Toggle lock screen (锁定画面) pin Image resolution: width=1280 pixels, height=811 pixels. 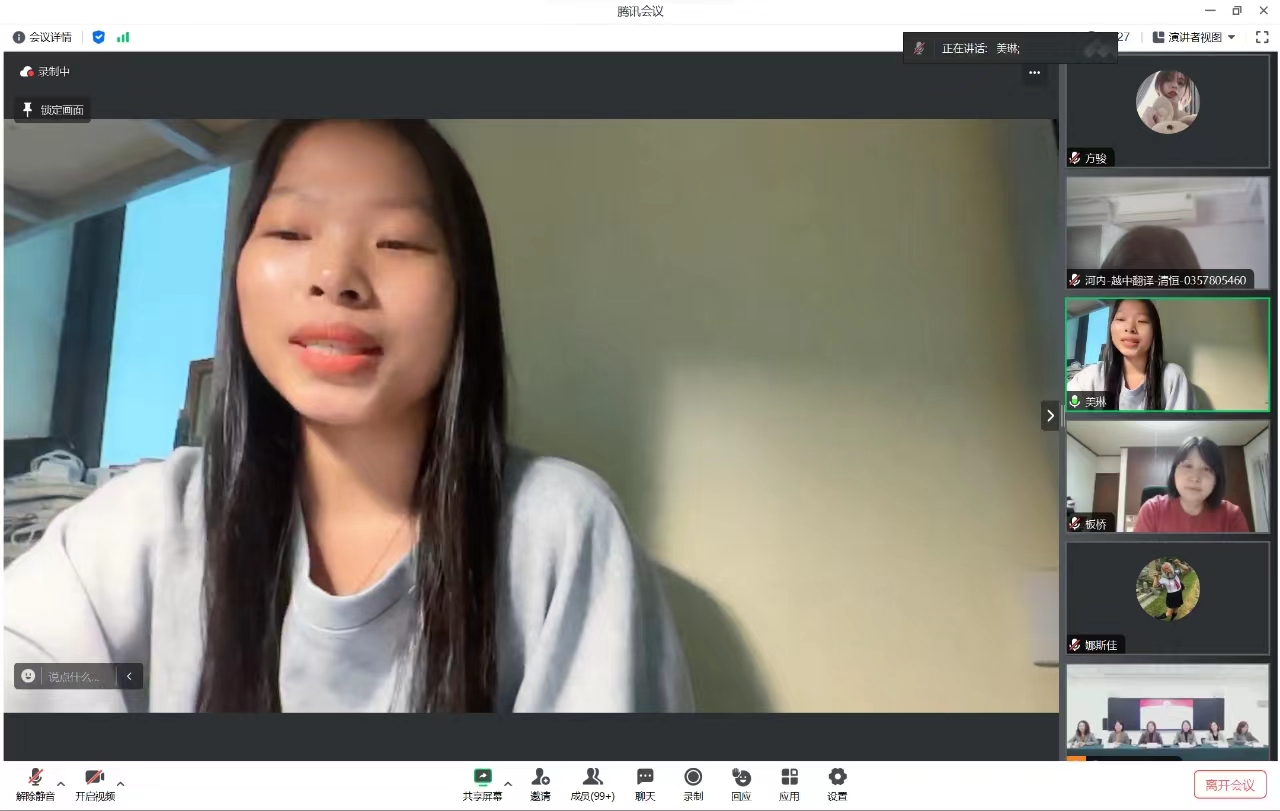point(53,110)
